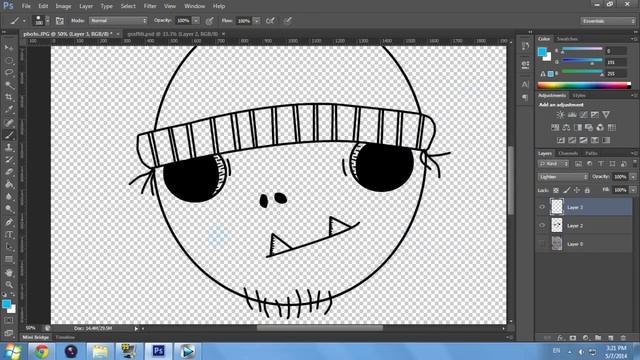The height and width of the screenshot is (360, 640).
Task: Click the horizontal canvas scrollbar
Action: coord(320,328)
